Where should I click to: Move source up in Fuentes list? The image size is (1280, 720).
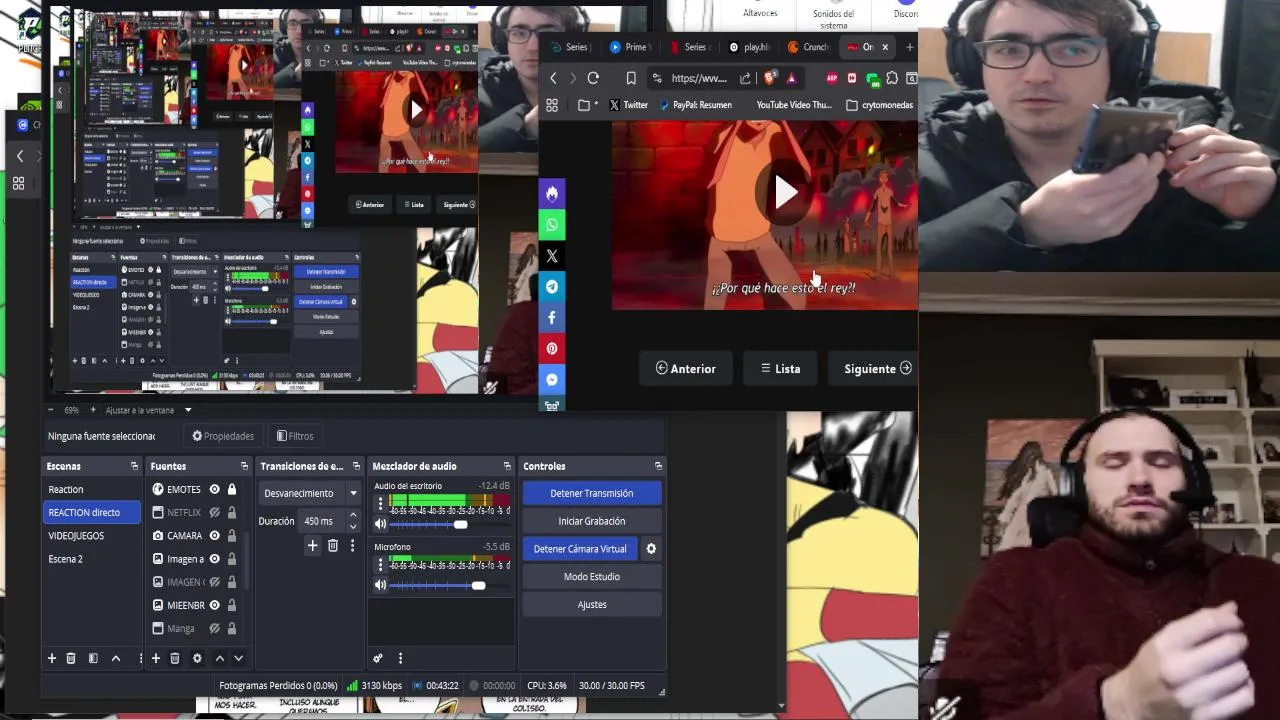pos(220,658)
